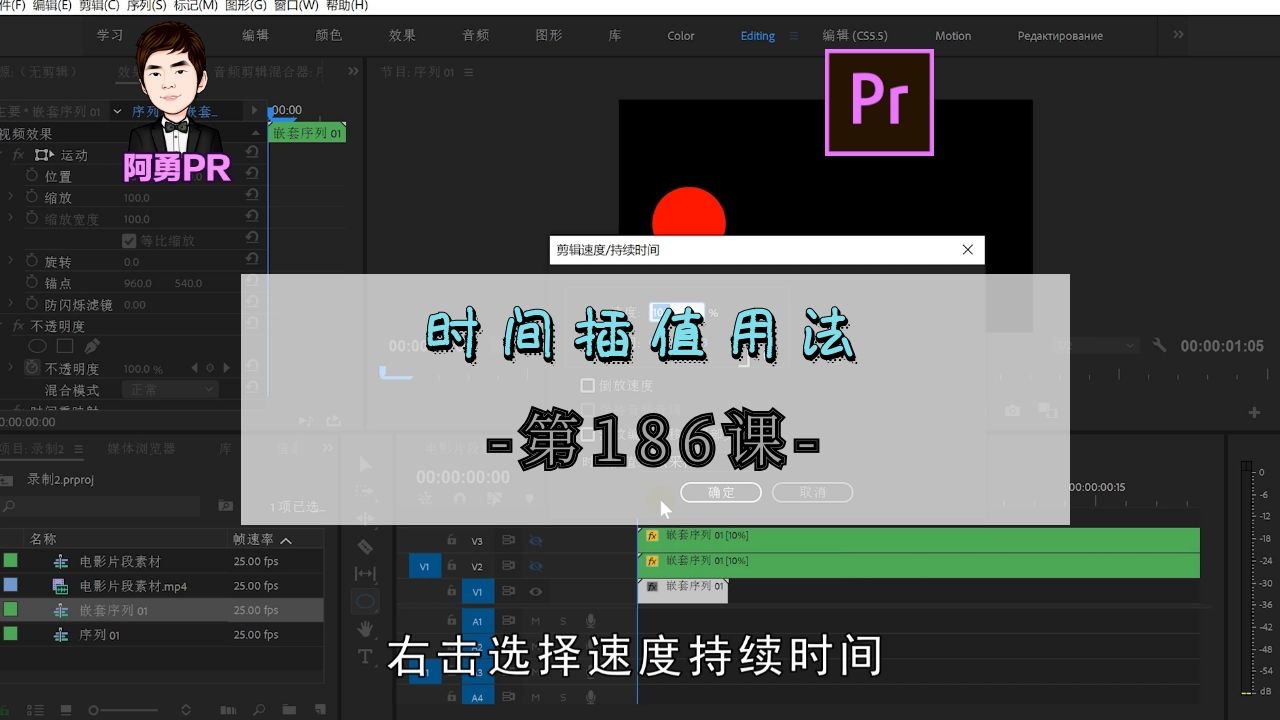
Task: Open the project panel menu icon
Action: [x=78, y=449]
